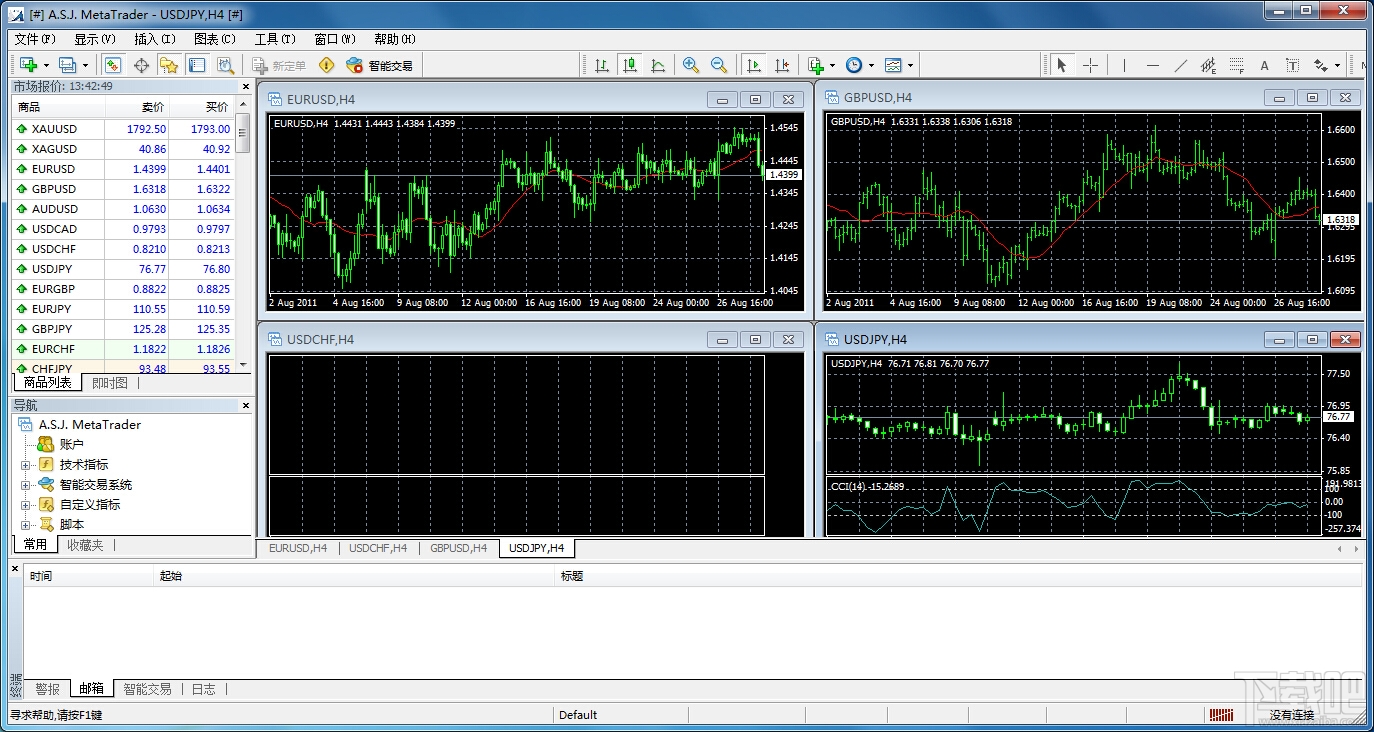Switch chart to line chart style
This screenshot has height=732, width=1374.
(658, 65)
